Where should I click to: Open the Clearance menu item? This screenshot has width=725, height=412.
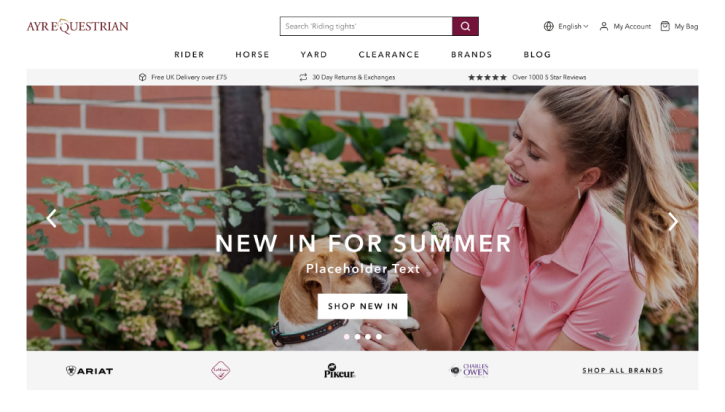click(389, 55)
